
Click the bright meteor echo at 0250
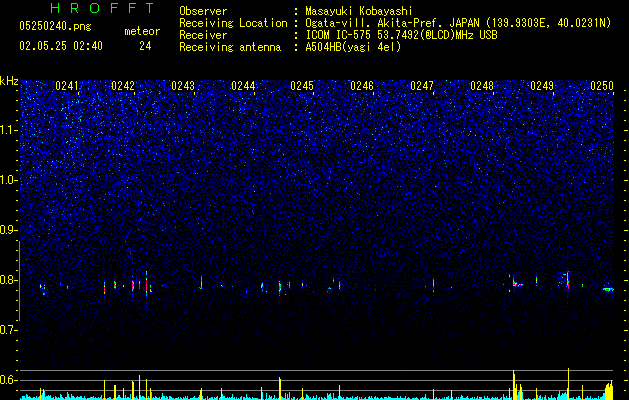609,289
